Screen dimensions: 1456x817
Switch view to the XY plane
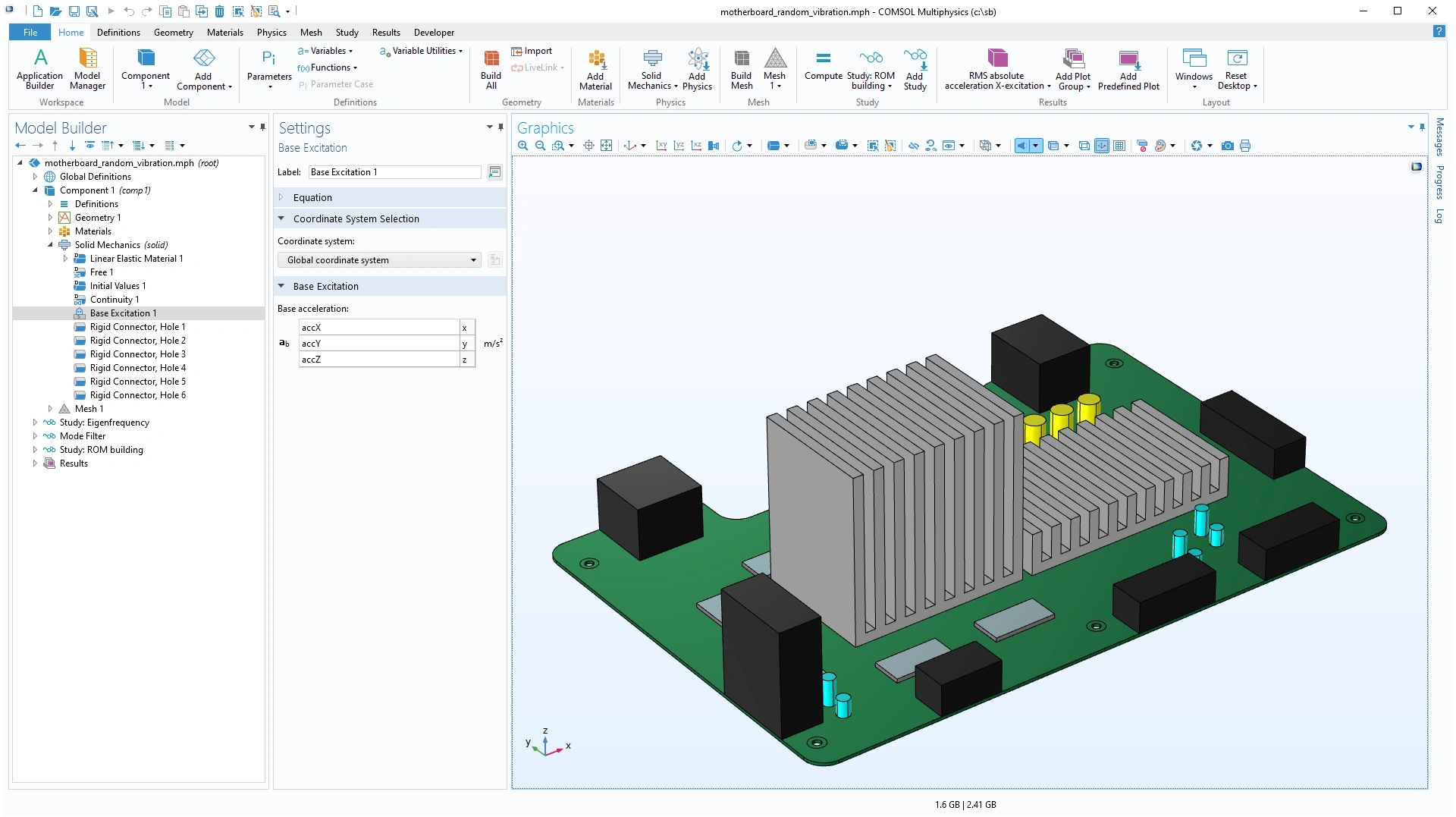(661, 146)
